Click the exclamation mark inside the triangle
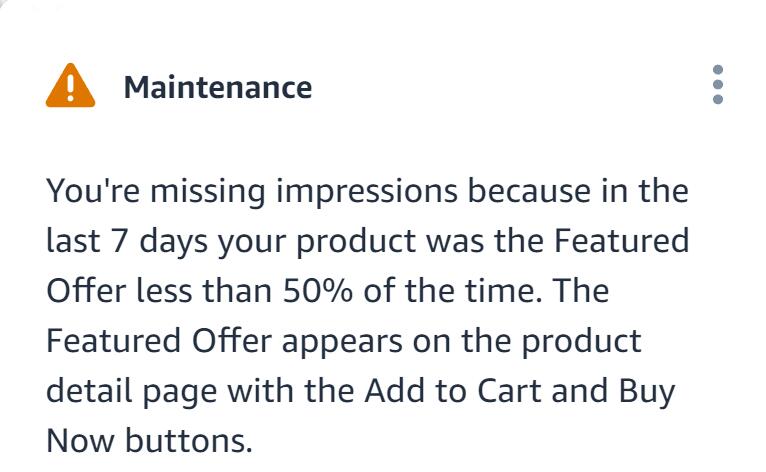Screen dimensions: 766x472 (x=70, y=87)
